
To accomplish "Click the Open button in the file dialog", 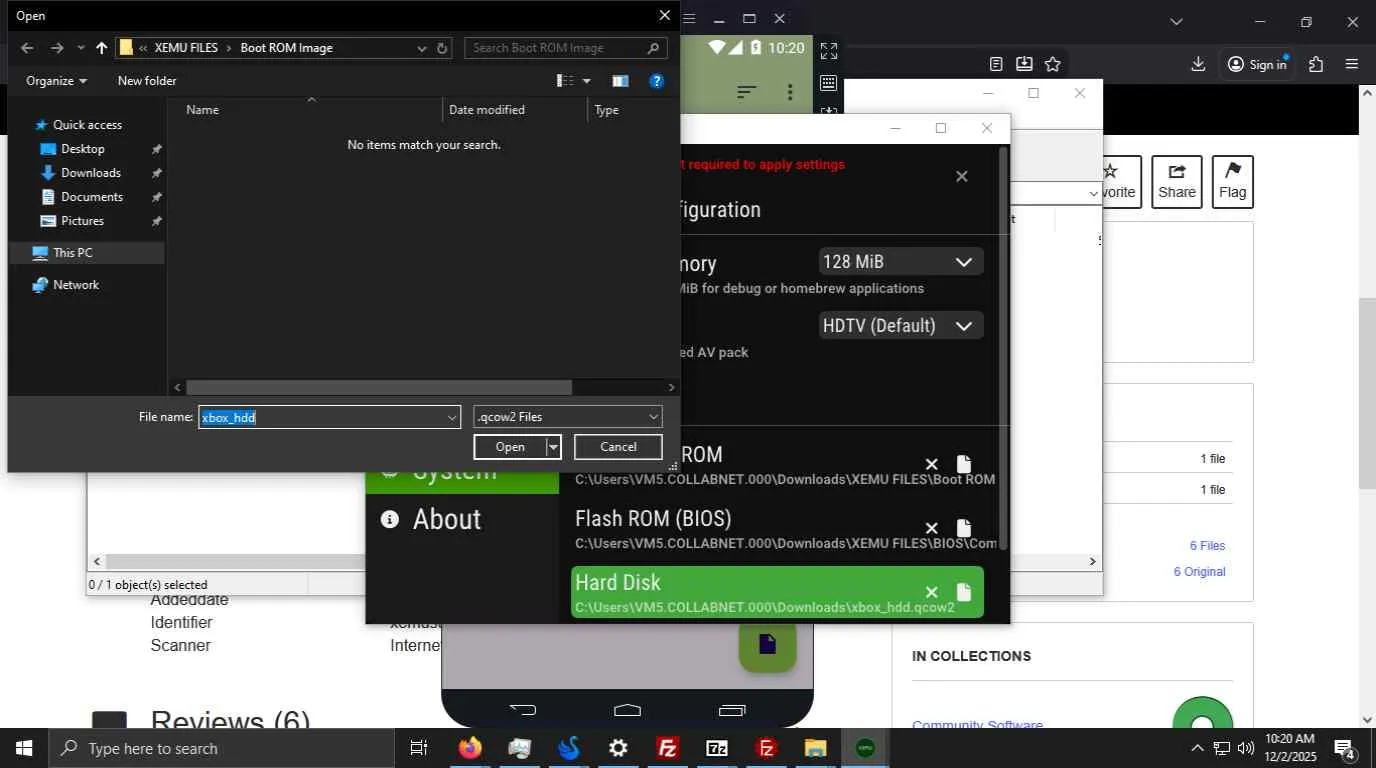I will click(x=510, y=447).
